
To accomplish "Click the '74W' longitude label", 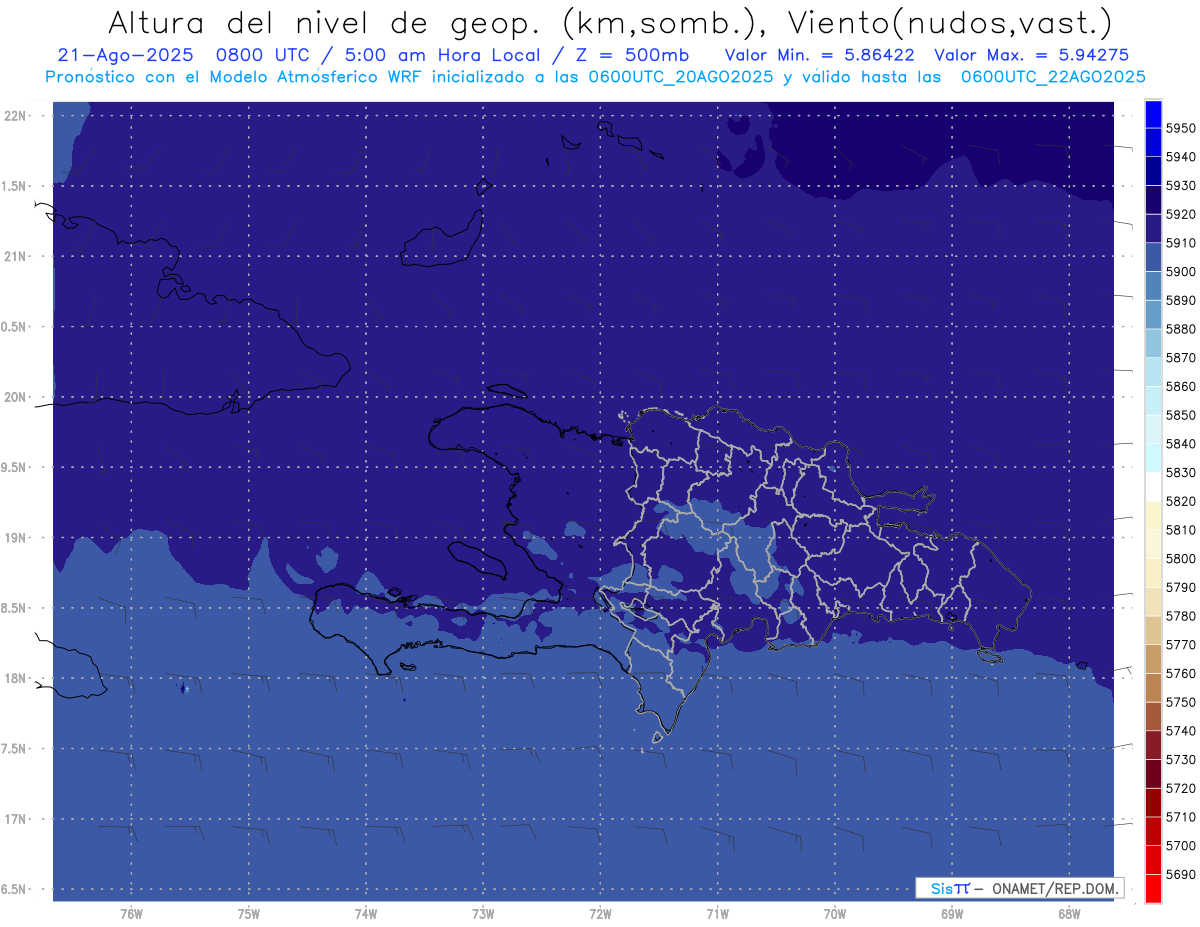I will point(365,913).
